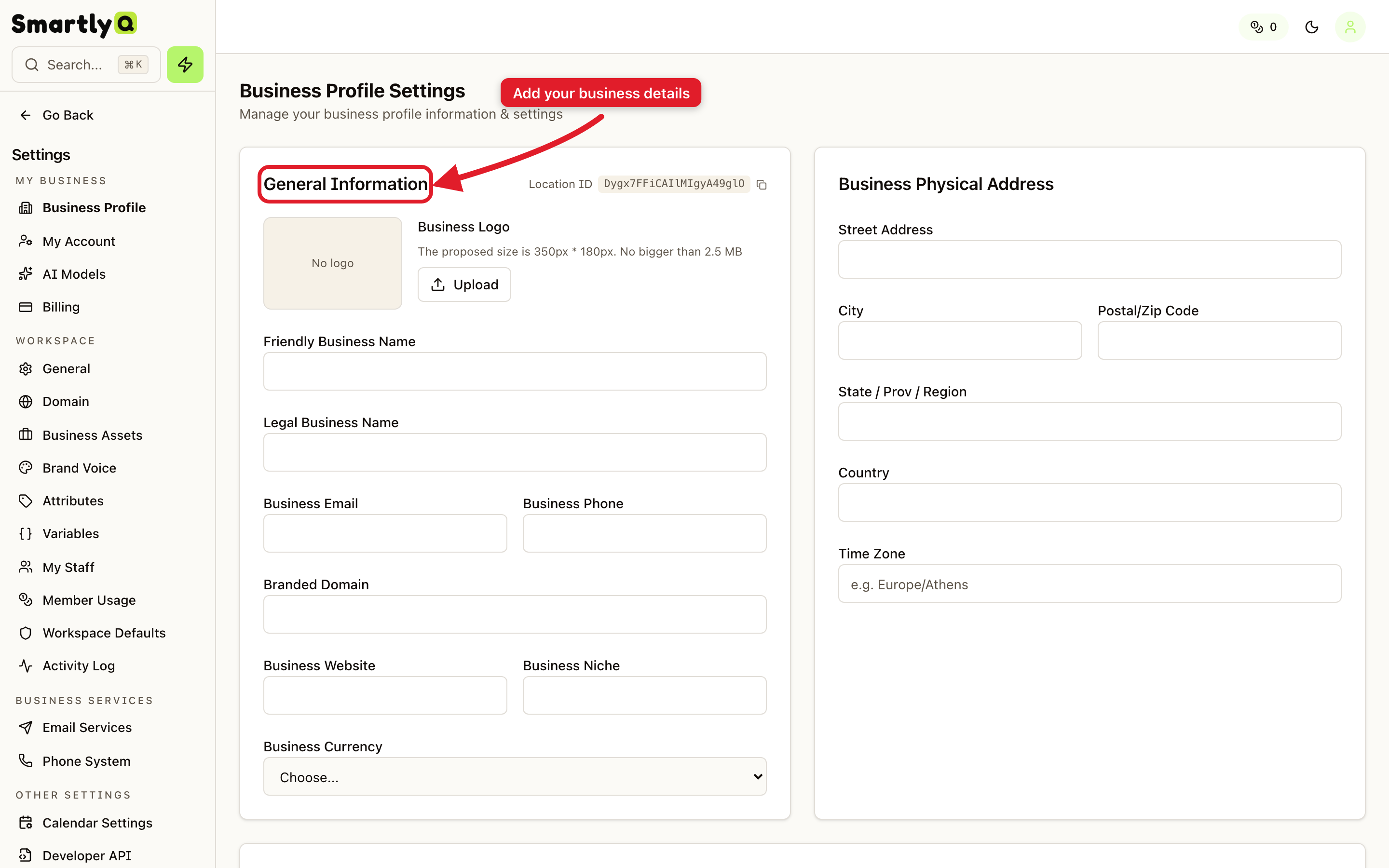Open Member Usage page
This screenshot has height=868, width=1389.
[x=89, y=600]
